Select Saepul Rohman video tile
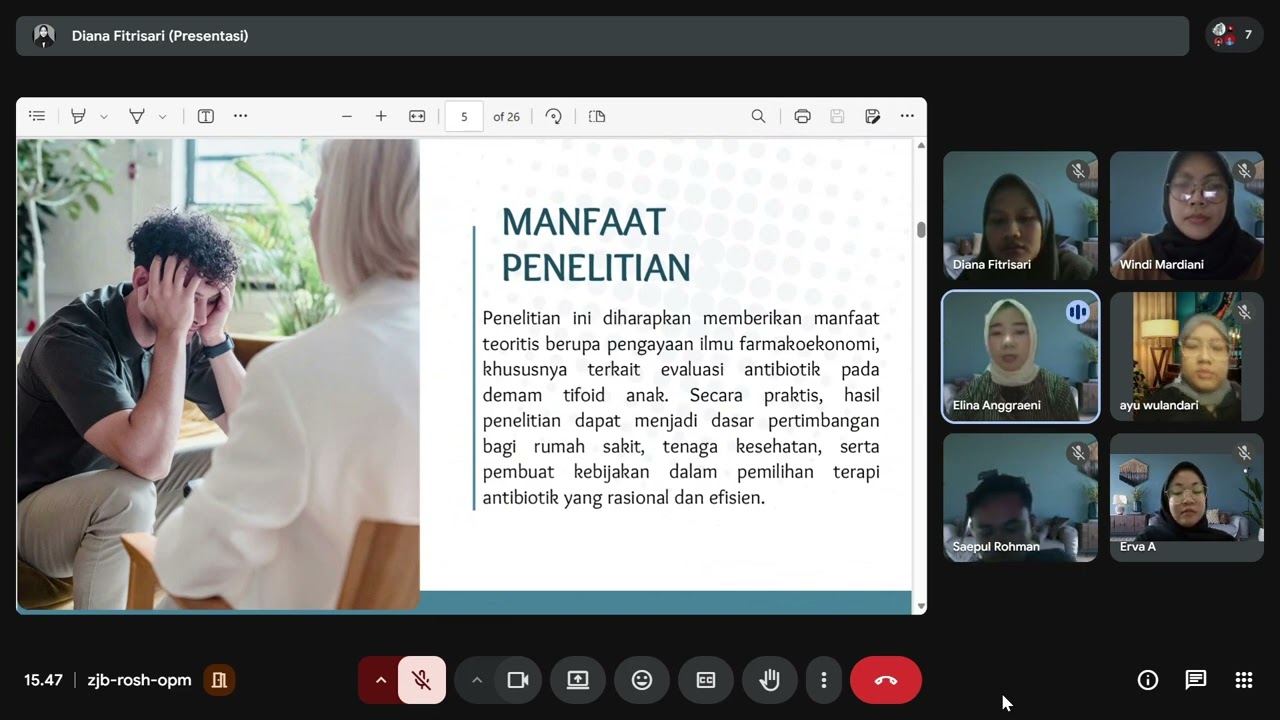Image resolution: width=1280 pixels, height=720 pixels. 1020,497
